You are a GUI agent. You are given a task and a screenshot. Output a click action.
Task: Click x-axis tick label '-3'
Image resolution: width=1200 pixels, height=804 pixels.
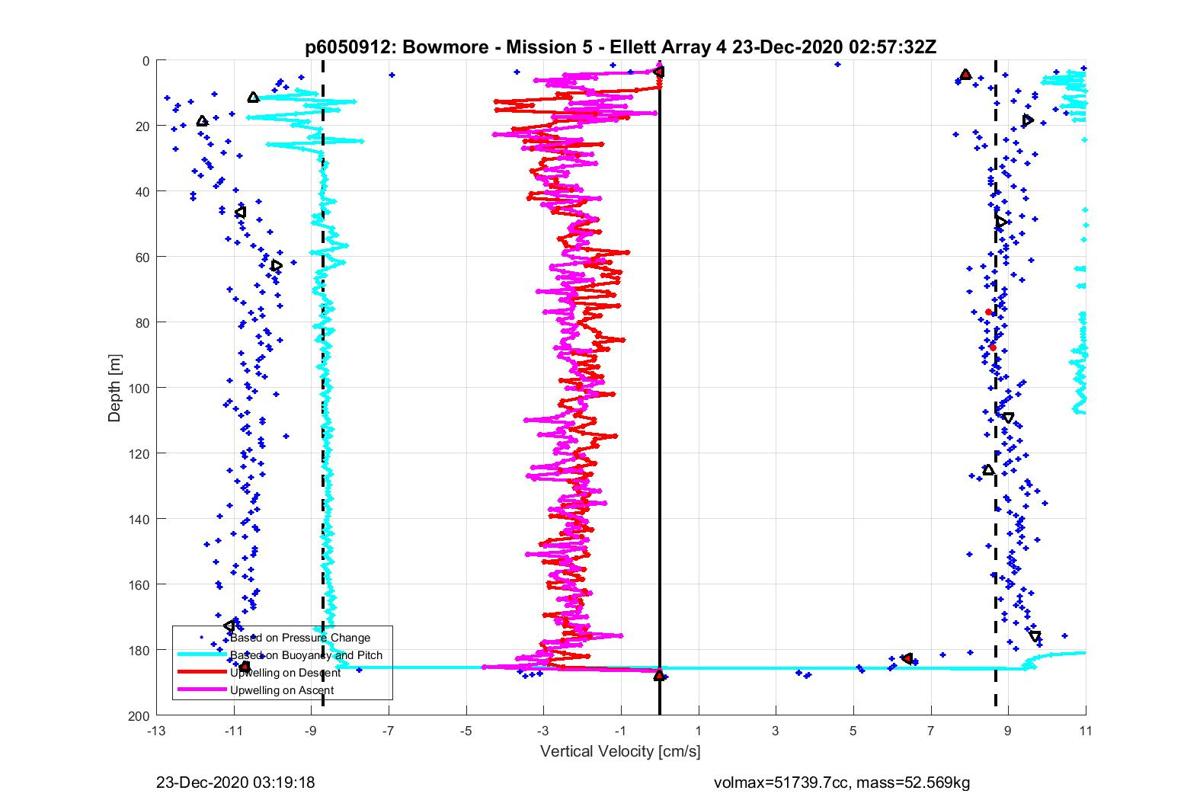(x=543, y=732)
